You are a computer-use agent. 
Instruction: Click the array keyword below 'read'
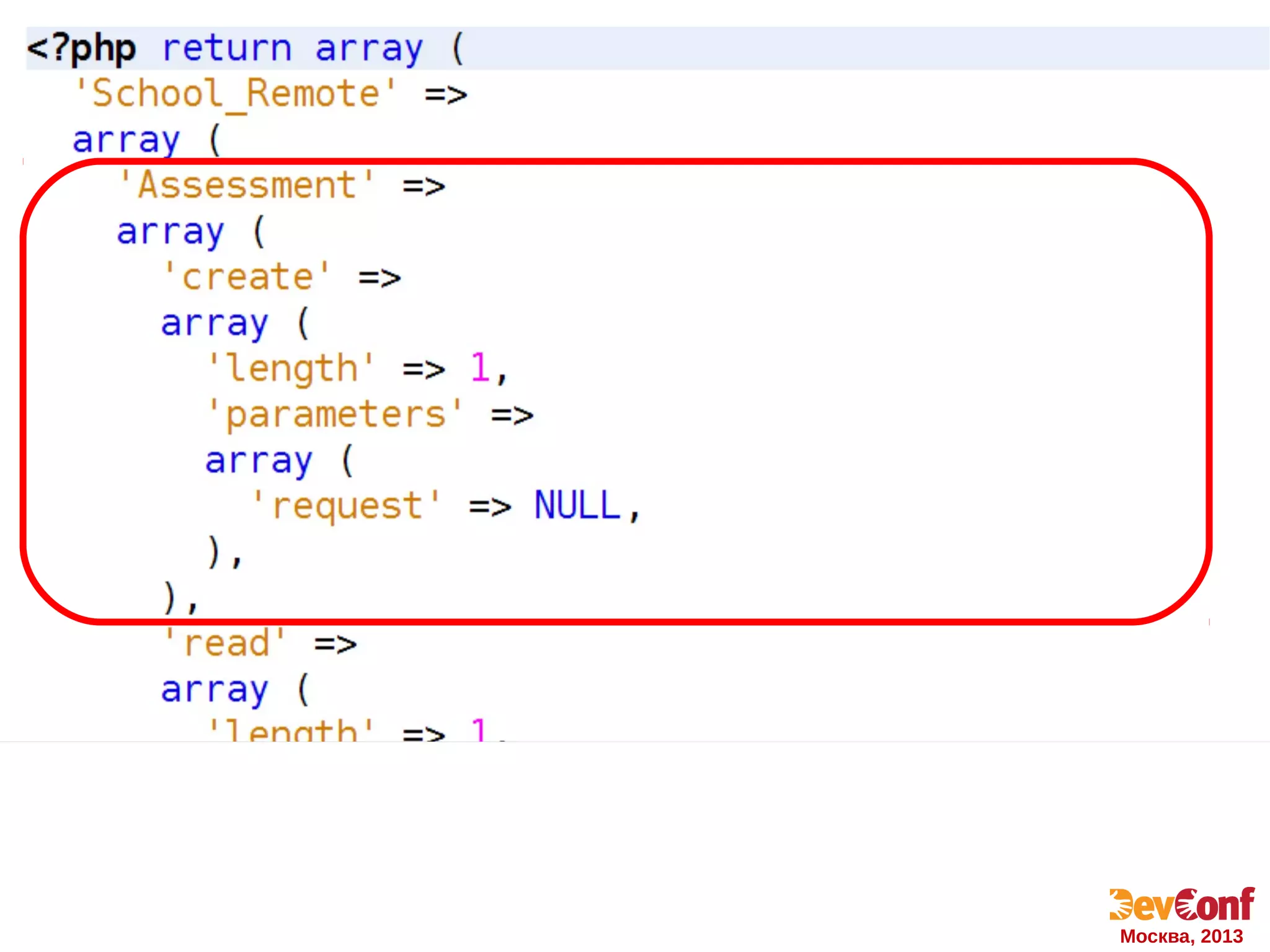pos(215,690)
